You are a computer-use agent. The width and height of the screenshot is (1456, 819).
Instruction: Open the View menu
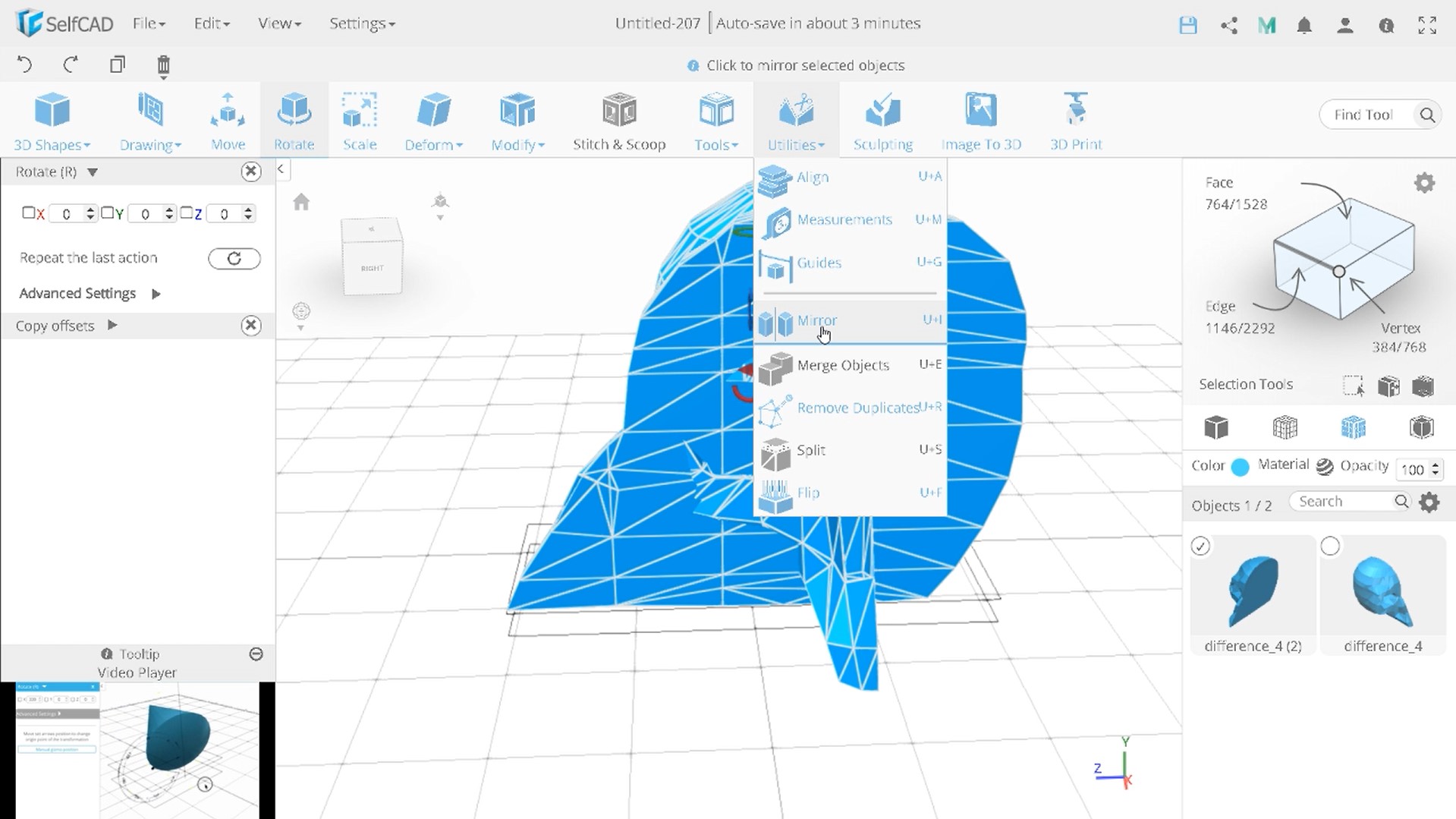click(279, 24)
